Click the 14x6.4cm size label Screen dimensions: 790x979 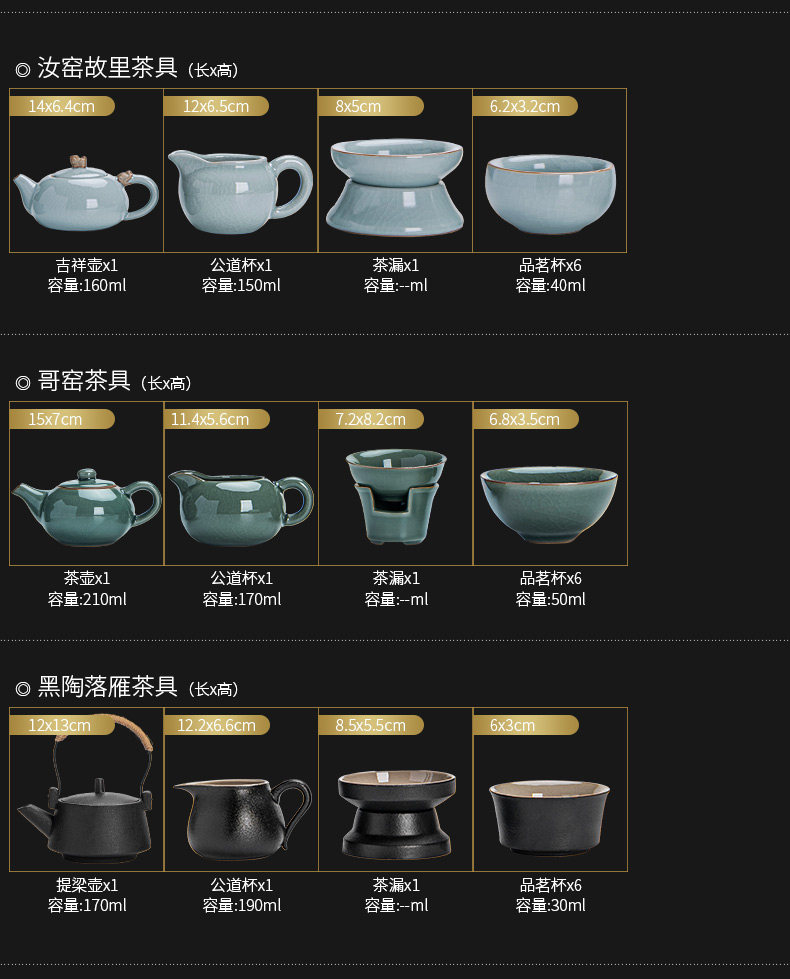point(62,106)
